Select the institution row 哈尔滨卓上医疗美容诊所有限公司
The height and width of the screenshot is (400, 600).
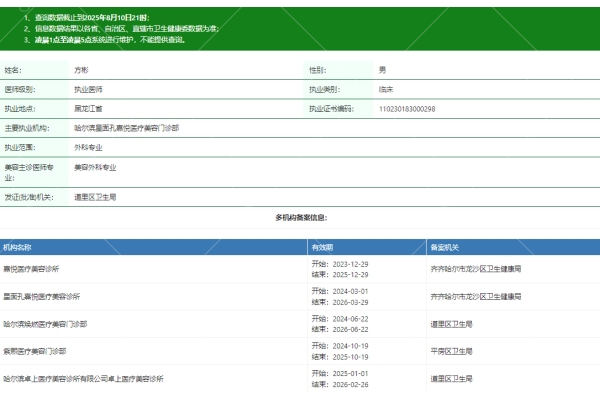(83, 379)
